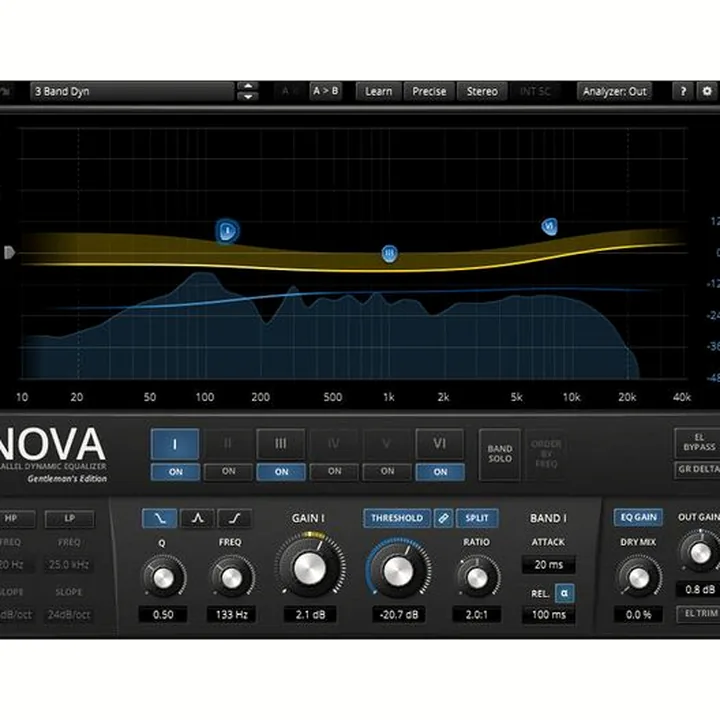Toggle the EQ GAIN button

[638, 518]
